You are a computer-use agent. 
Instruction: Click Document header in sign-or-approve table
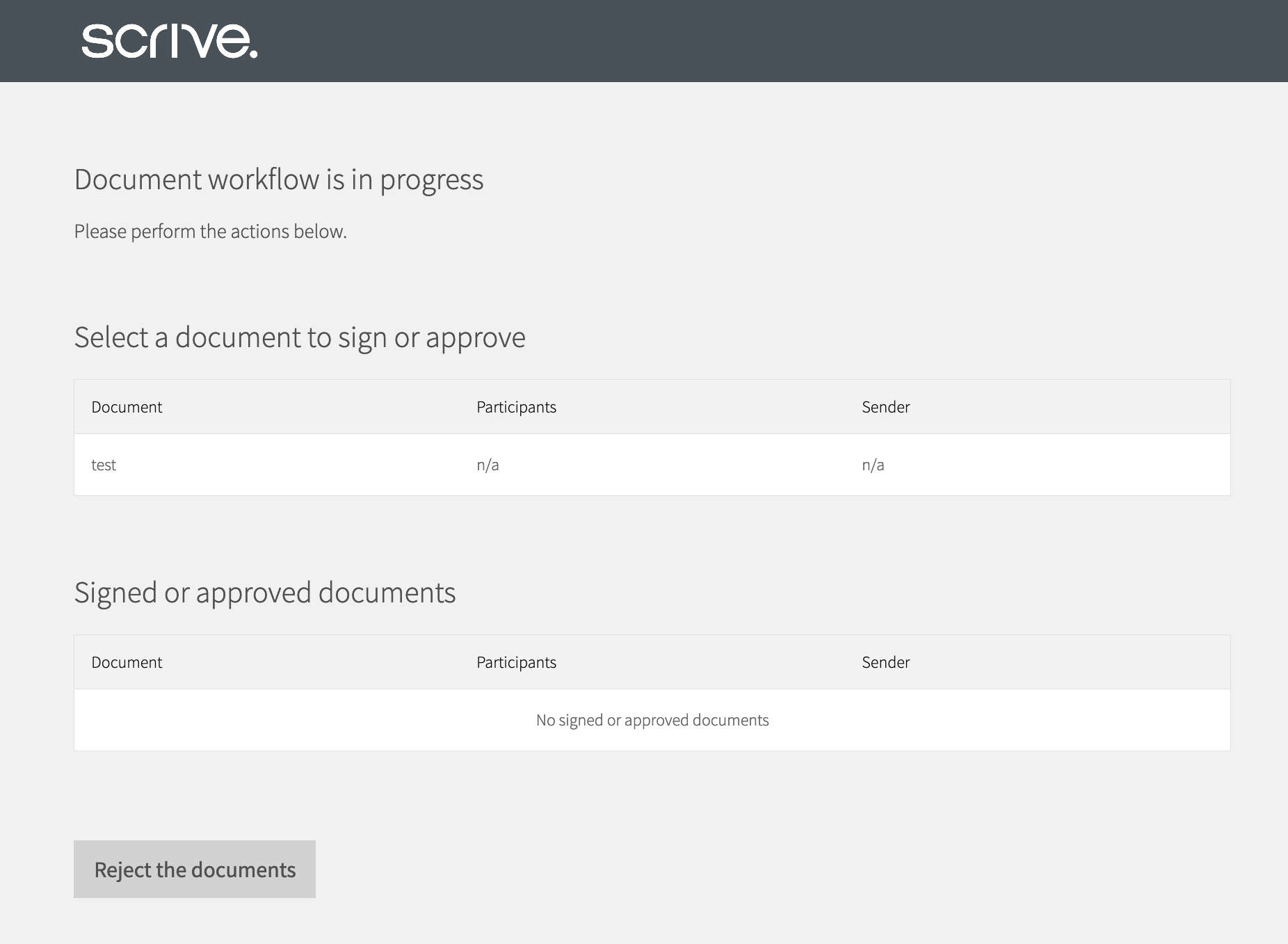[x=127, y=407]
